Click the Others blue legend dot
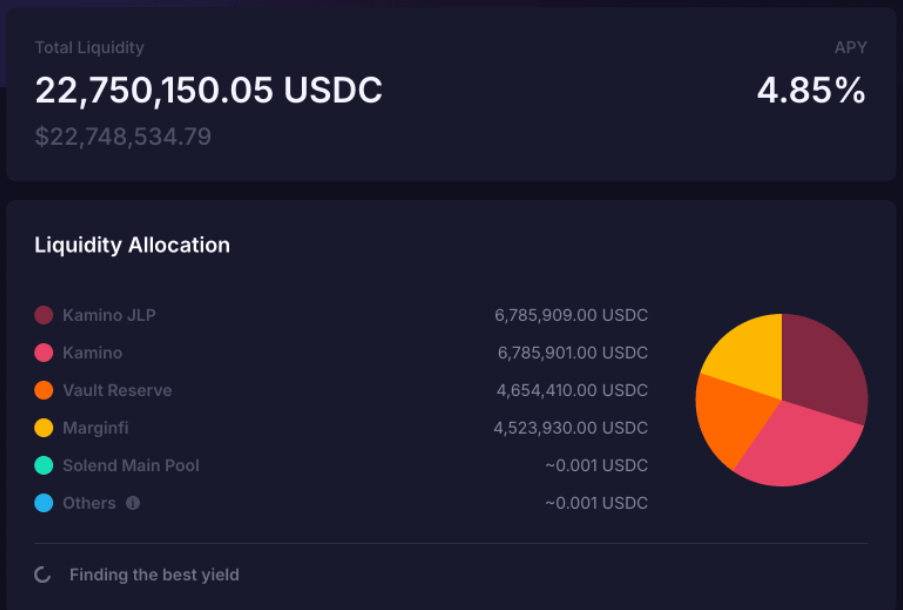Screen dimensions: 903x610 click(44, 503)
